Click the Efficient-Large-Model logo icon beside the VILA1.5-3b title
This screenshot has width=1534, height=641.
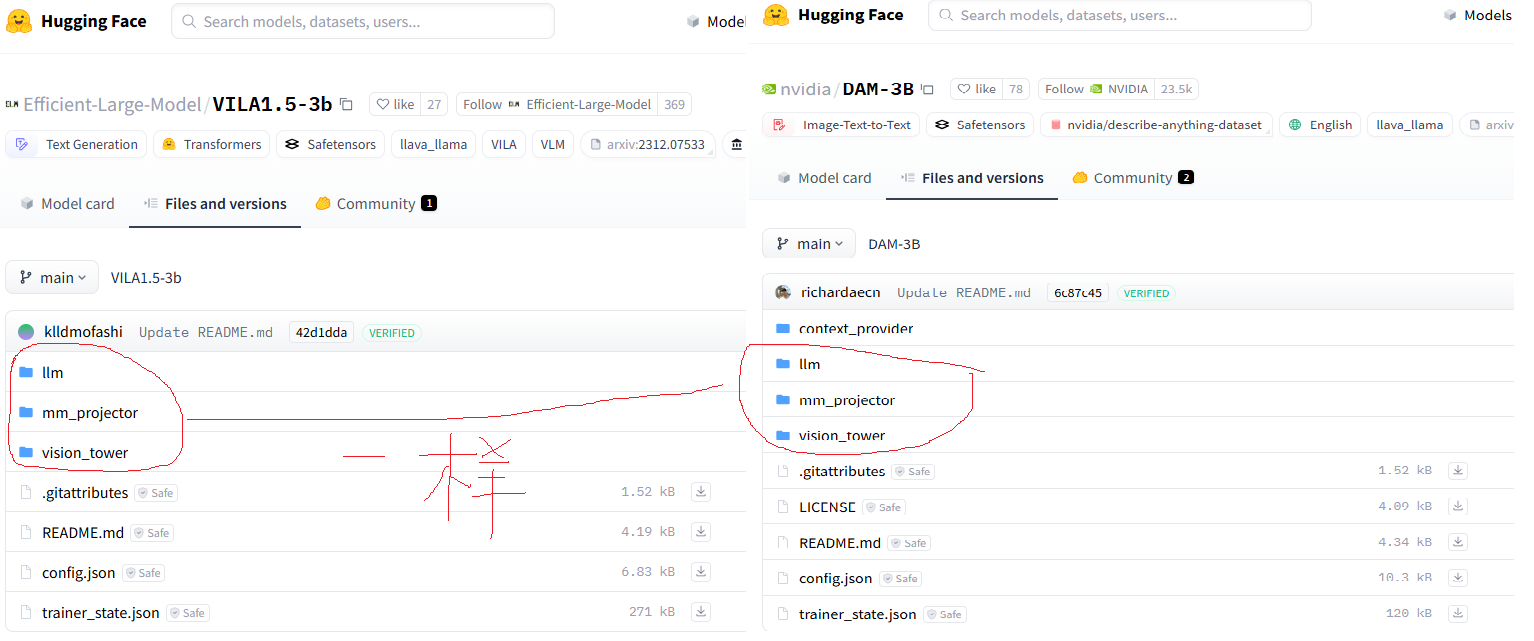[12, 104]
